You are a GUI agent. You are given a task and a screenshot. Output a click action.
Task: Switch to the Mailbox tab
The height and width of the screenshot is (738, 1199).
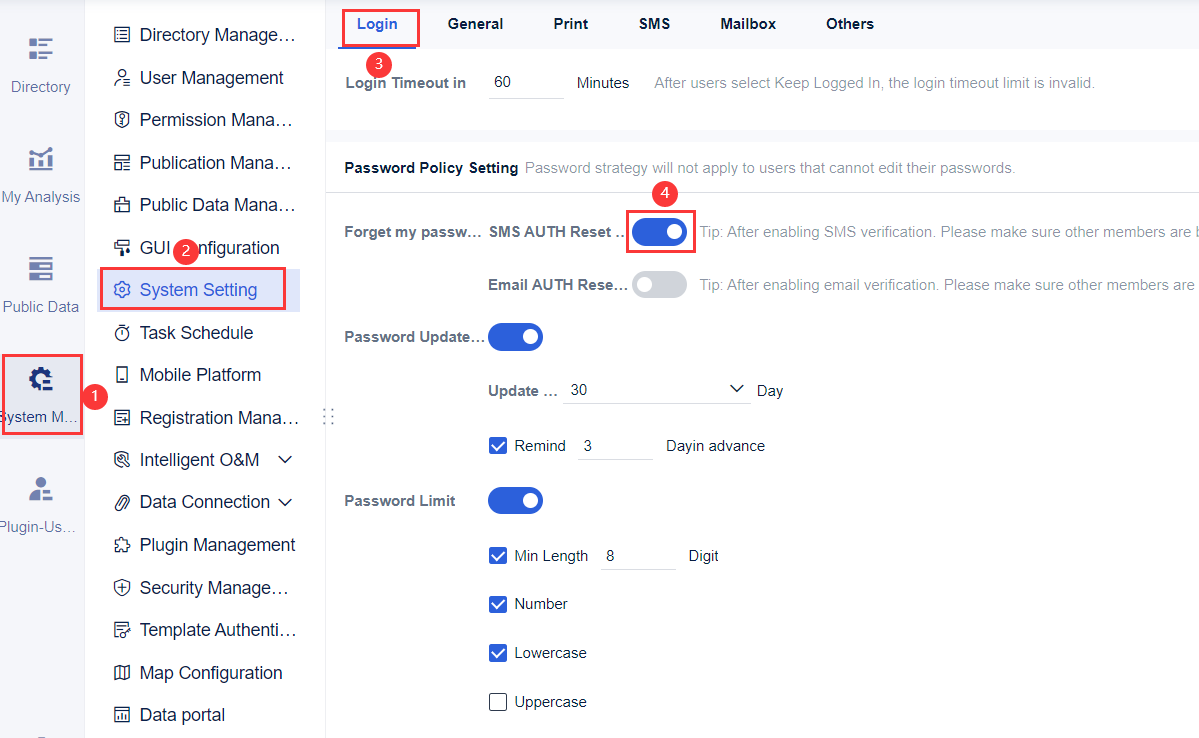click(x=747, y=23)
